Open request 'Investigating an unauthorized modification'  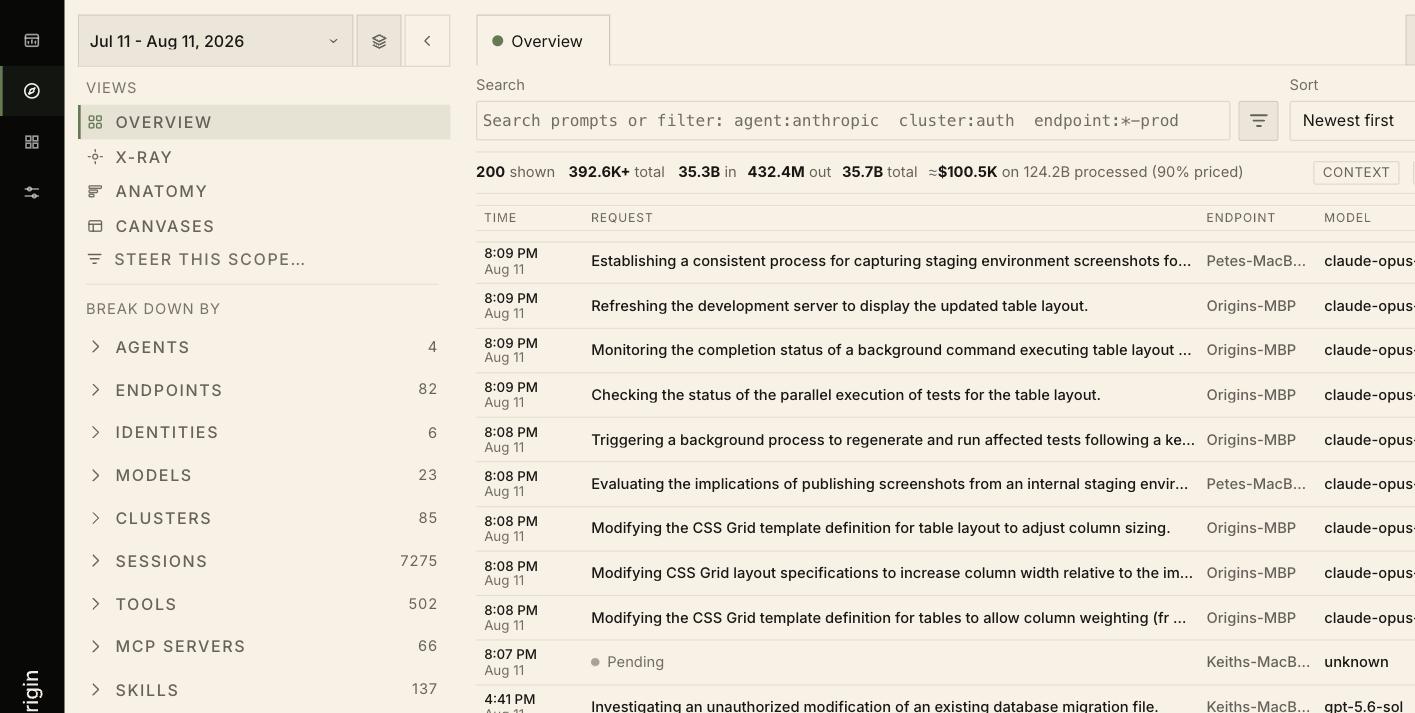(x=874, y=706)
